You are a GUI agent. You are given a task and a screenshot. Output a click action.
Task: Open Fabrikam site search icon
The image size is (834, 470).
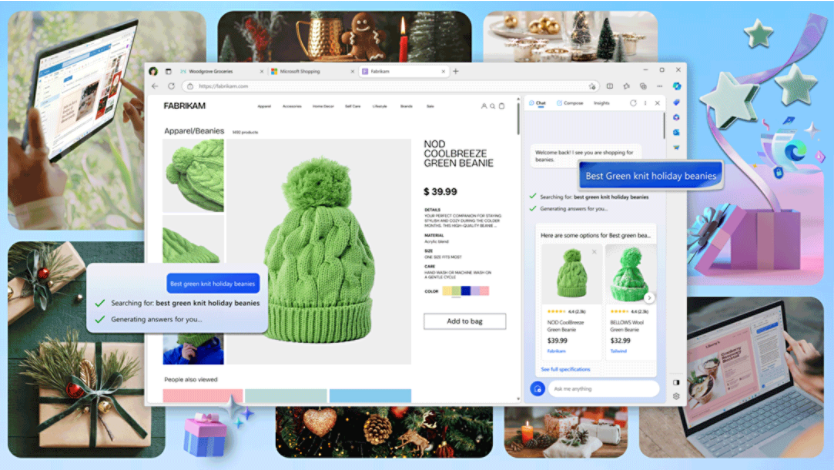(493, 106)
